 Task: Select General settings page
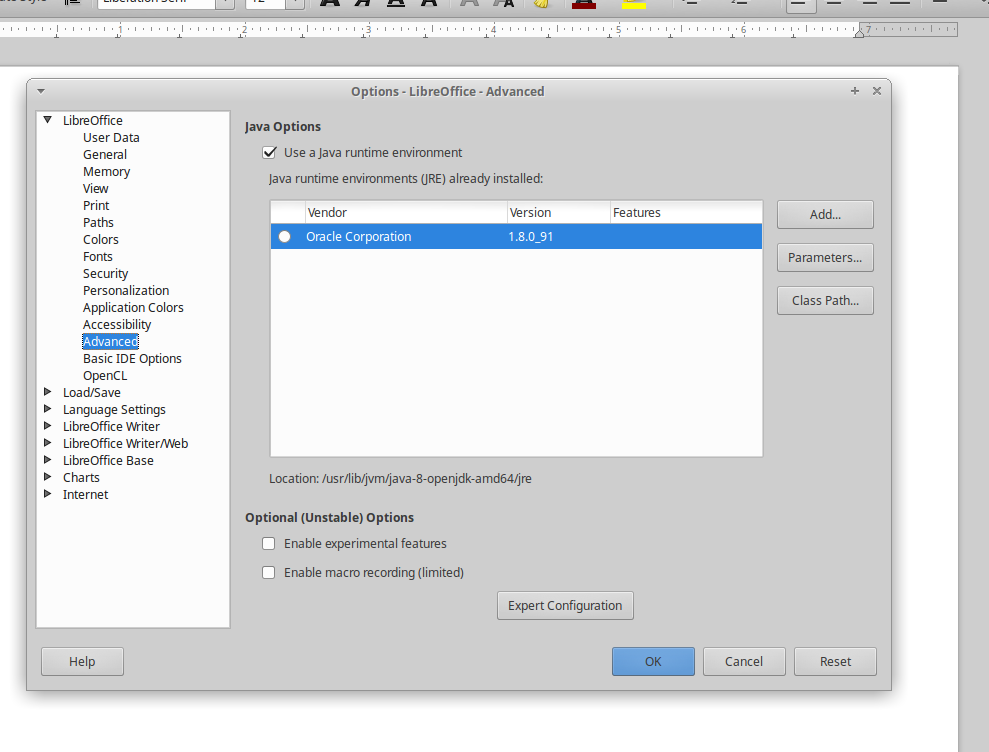pyautogui.click(x=105, y=155)
